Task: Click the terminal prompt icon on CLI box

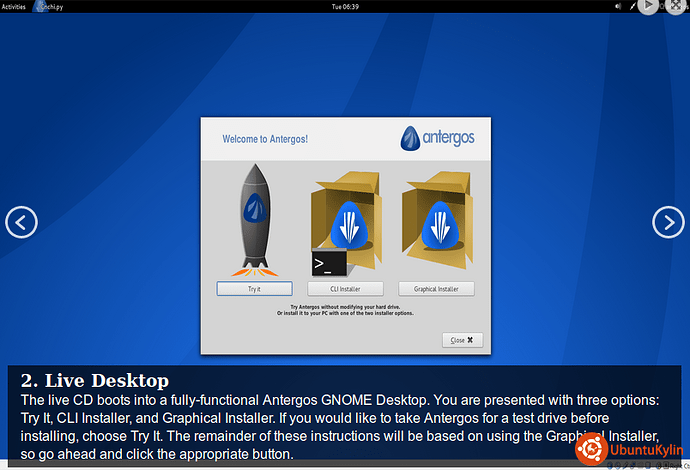Action: pyautogui.click(x=329, y=264)
